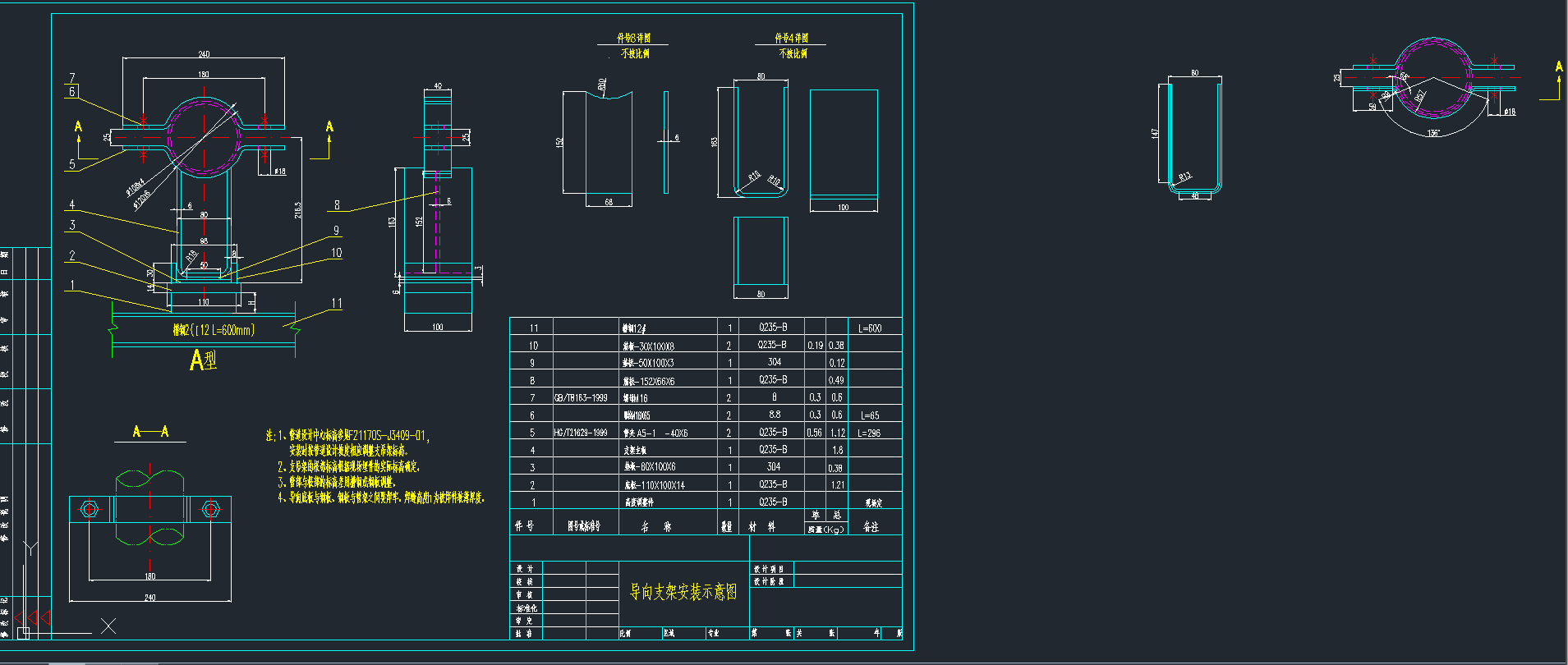Screen dimensions: 1568x665
Task: Click the 'A—A' section view title
Action: tap(150, 432)
